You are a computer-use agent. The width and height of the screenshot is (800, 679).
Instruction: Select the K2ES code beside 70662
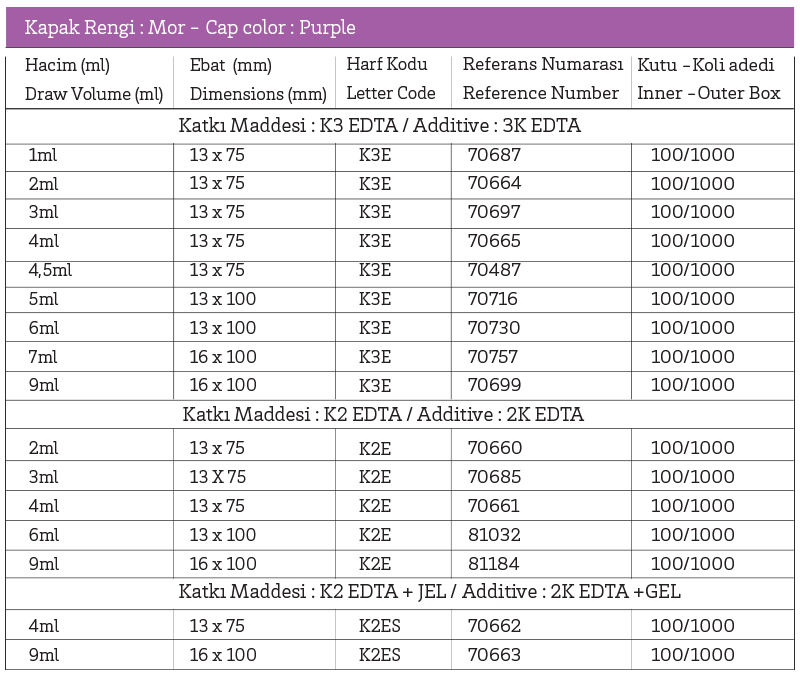pyautogui.click(x=380, y=626)
